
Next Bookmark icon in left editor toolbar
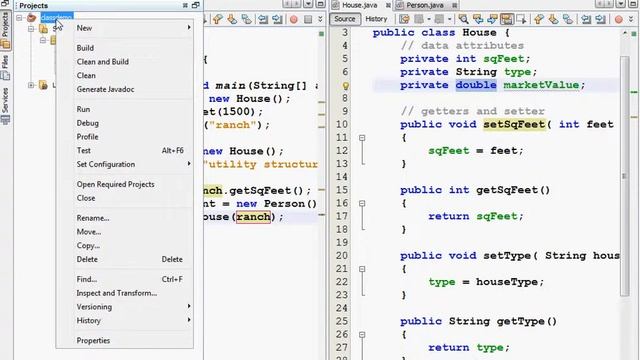[x=232, y=19]
